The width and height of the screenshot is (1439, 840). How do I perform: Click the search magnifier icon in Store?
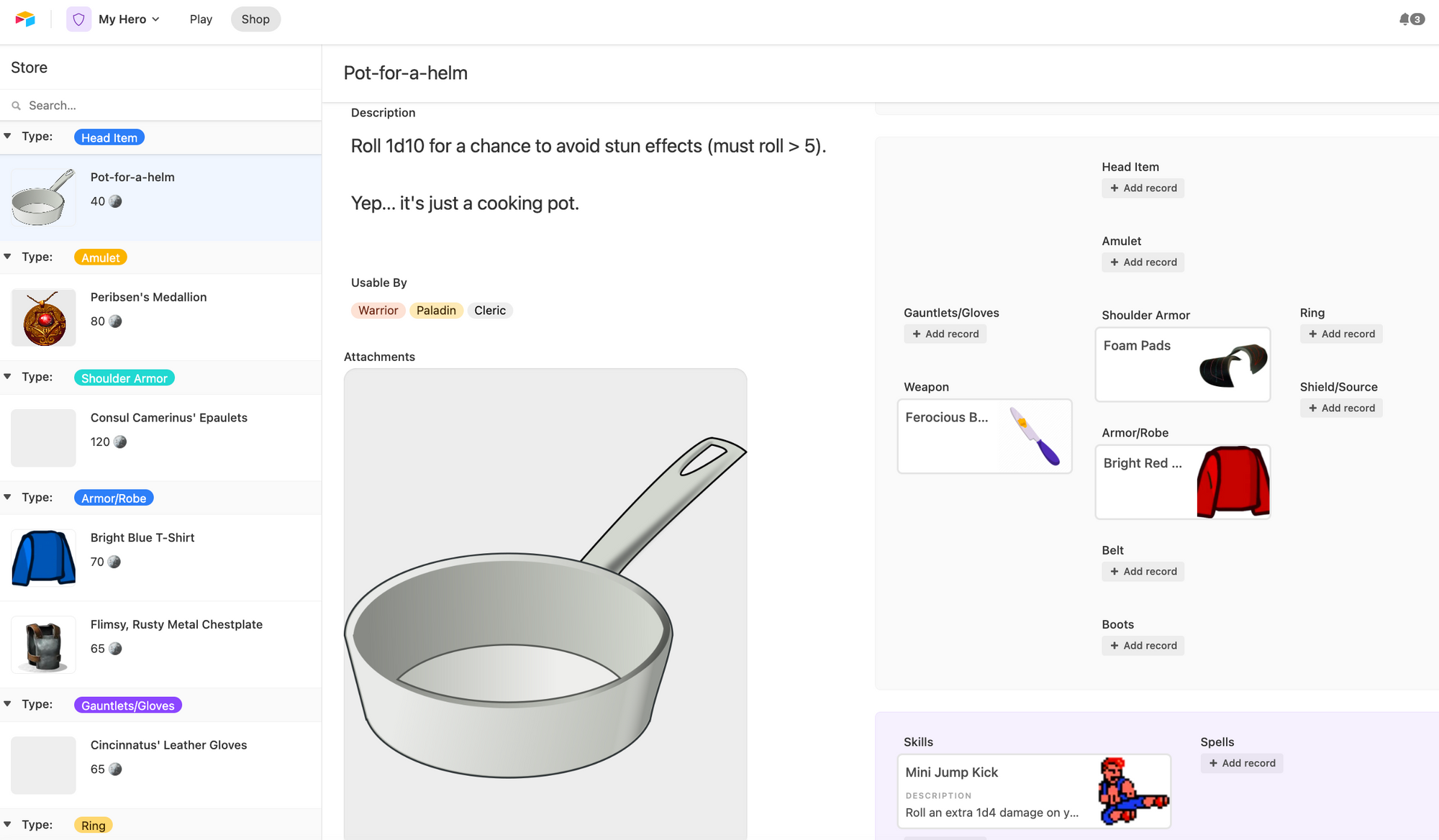[16, 106]
